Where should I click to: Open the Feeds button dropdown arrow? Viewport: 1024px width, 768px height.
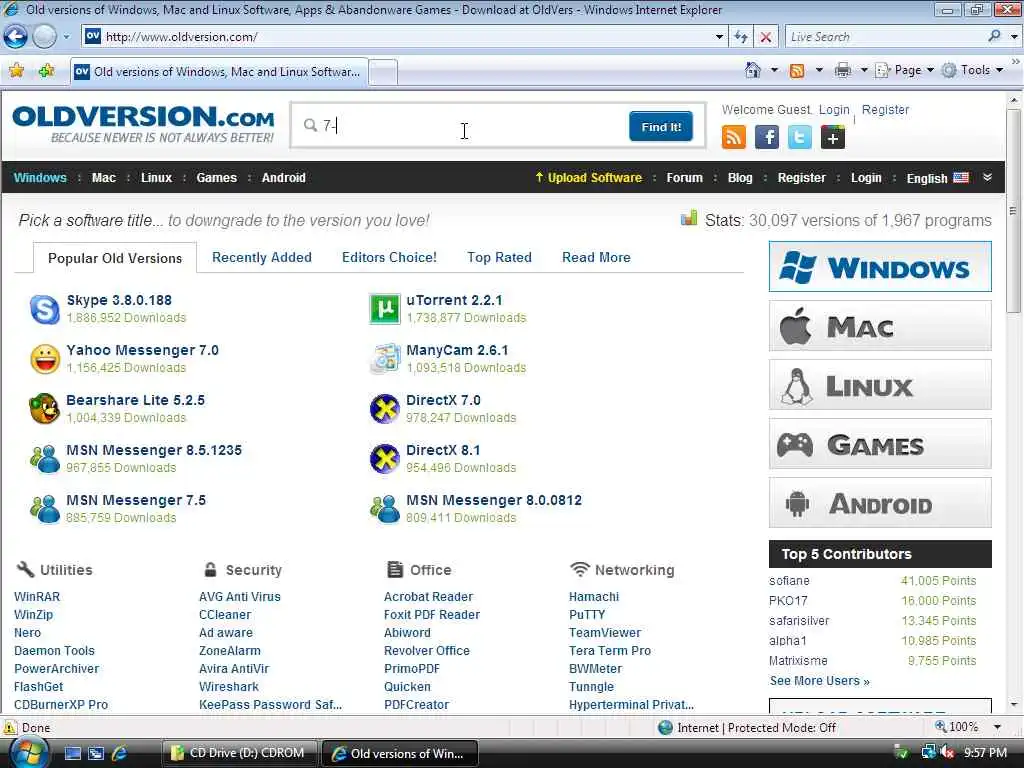point(818,70)
